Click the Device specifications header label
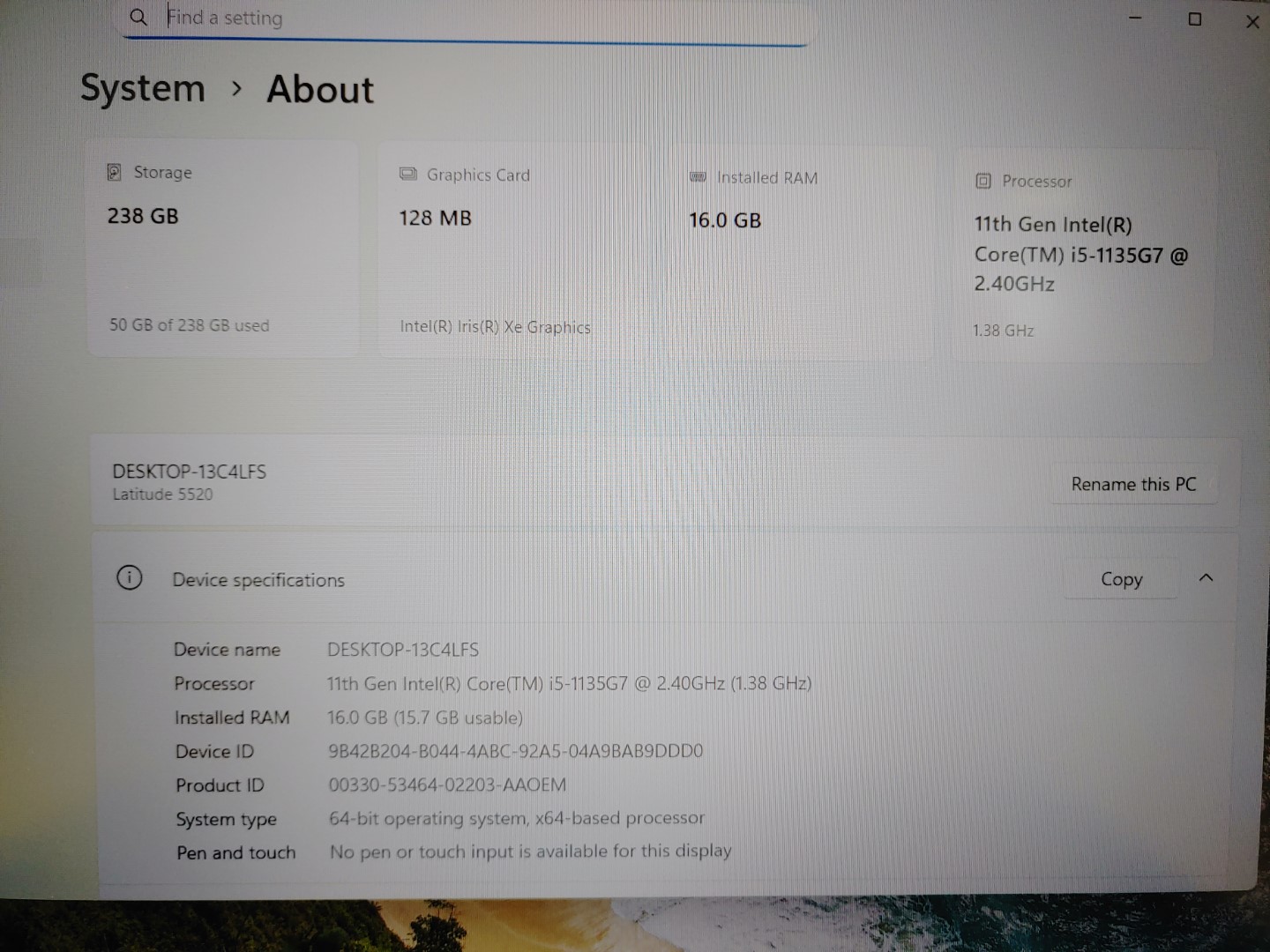This screenshot has height=952, width=1270. (x=258, y=580)
